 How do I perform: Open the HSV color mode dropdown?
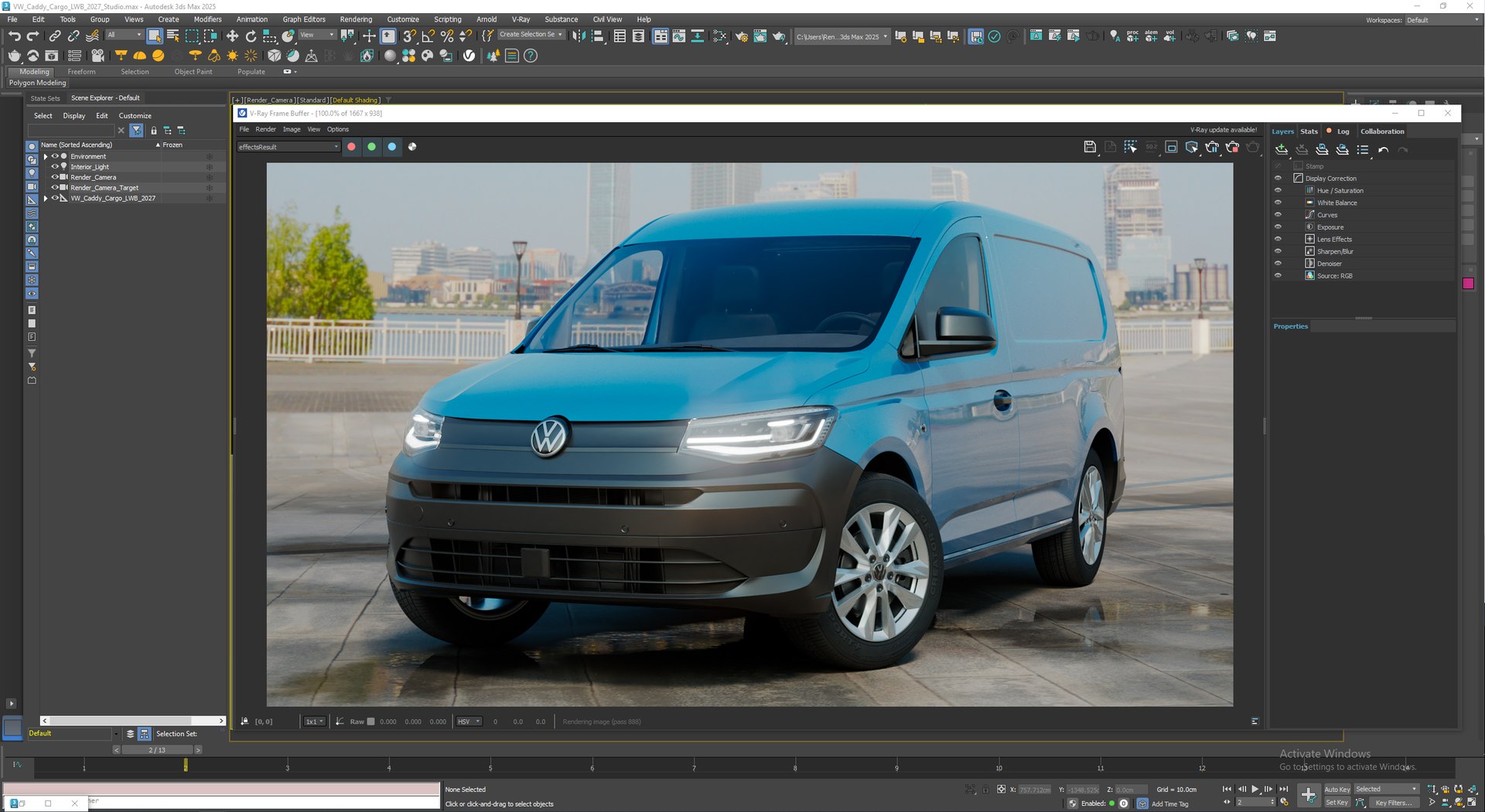[x=469, y=722]
